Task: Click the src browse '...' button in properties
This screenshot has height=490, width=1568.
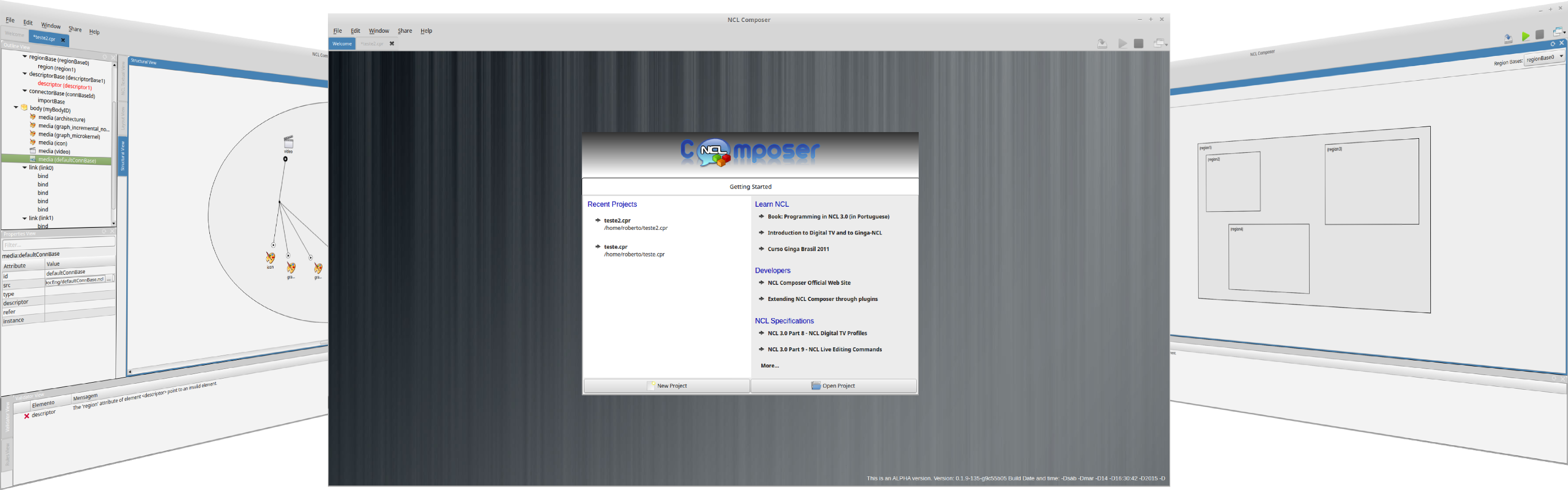Action: (x=109, y=279)
